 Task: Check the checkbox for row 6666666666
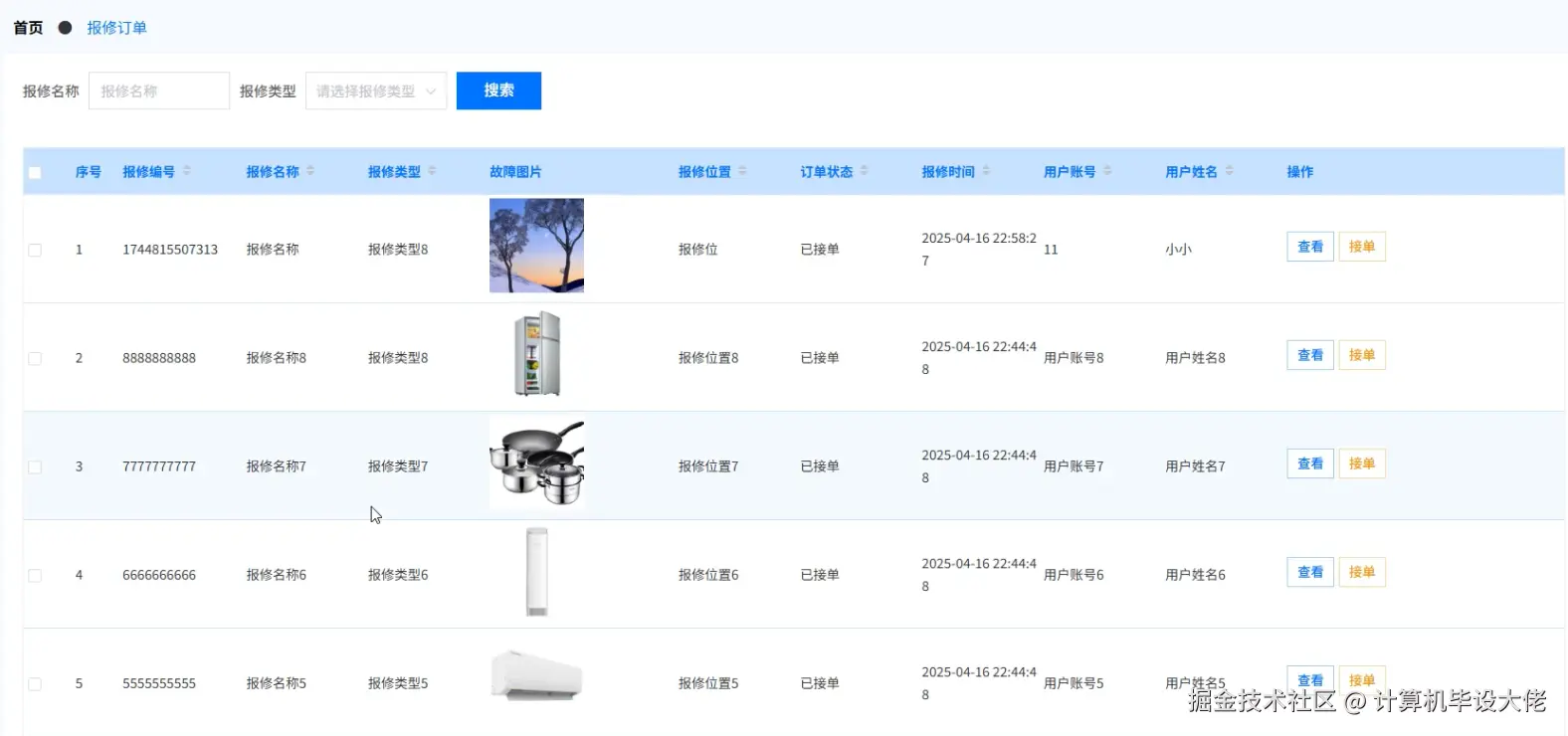pyautogui.click(x=35, y=575)
